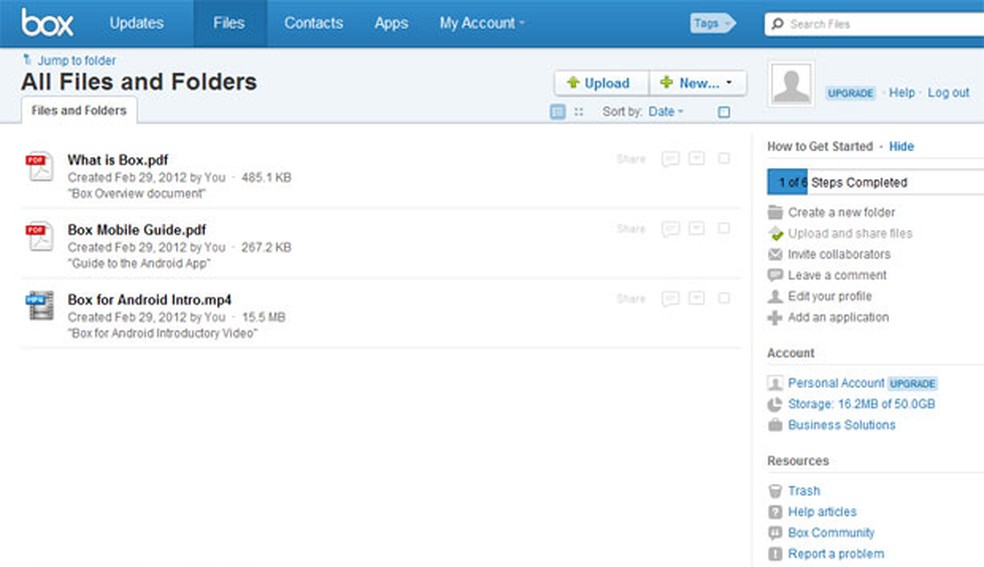Check the box for What is Box.pdf
Image resolution: width=984 pixels, height=567 pixels.
[724, 158]
